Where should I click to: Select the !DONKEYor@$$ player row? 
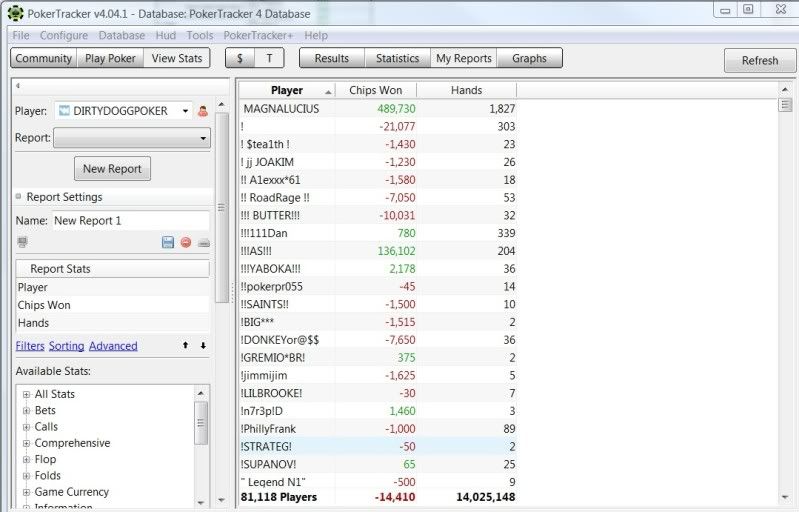[x=378, y=339]
